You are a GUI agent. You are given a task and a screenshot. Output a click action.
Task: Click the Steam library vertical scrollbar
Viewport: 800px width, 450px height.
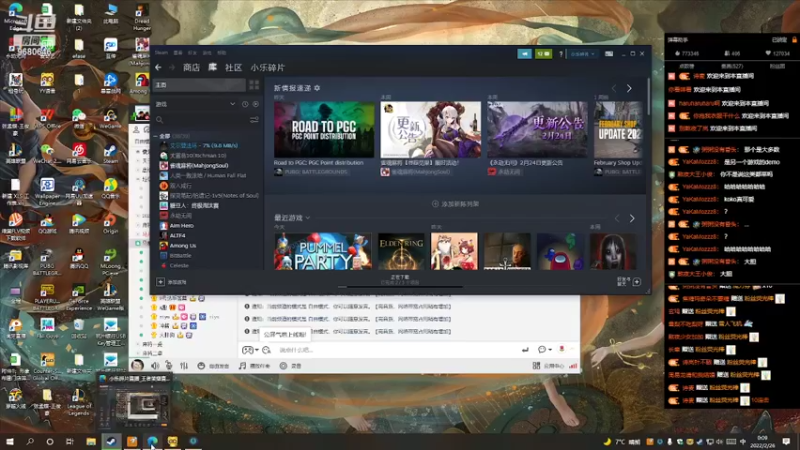648,96
